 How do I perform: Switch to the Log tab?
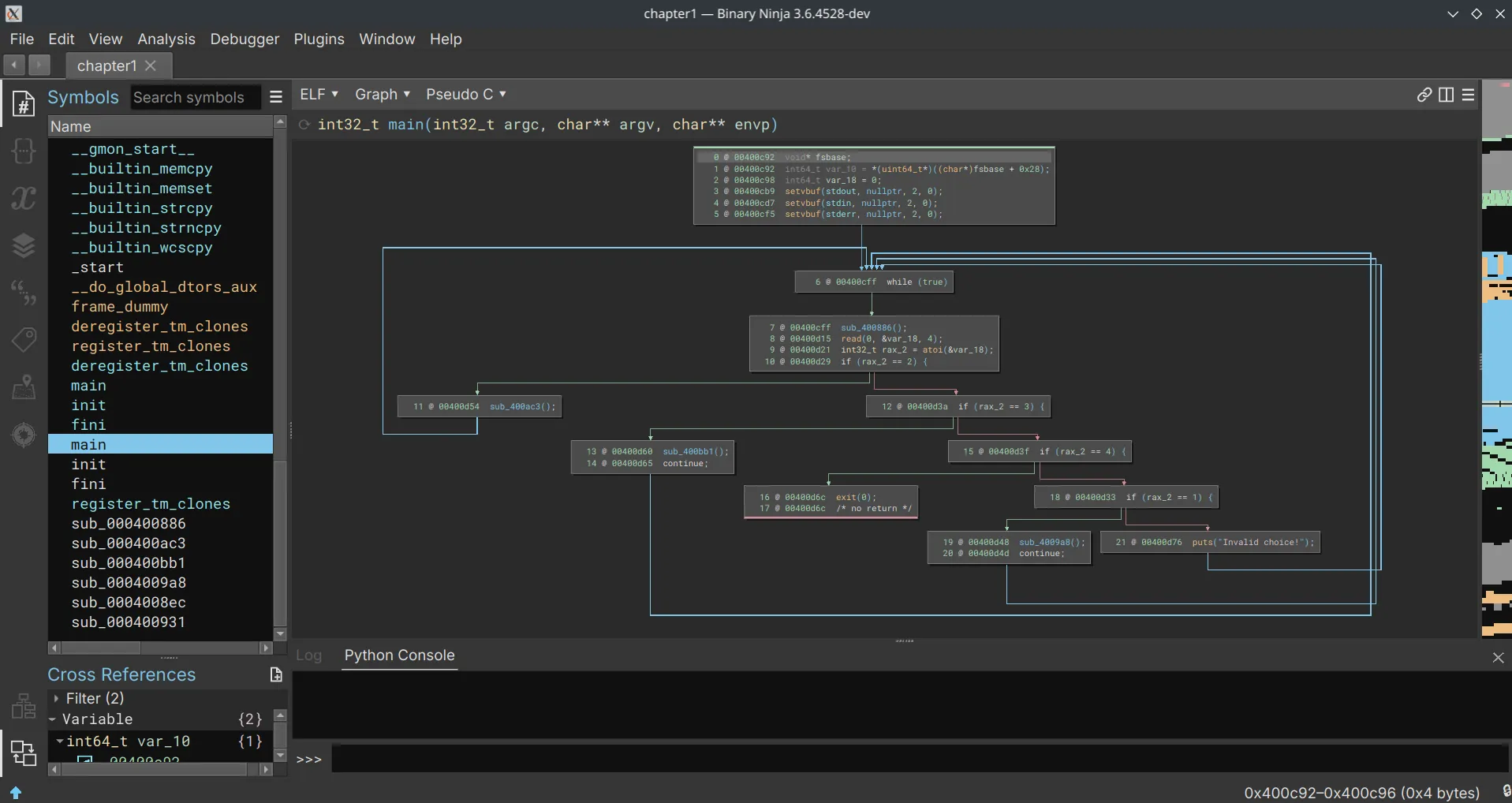309,655
